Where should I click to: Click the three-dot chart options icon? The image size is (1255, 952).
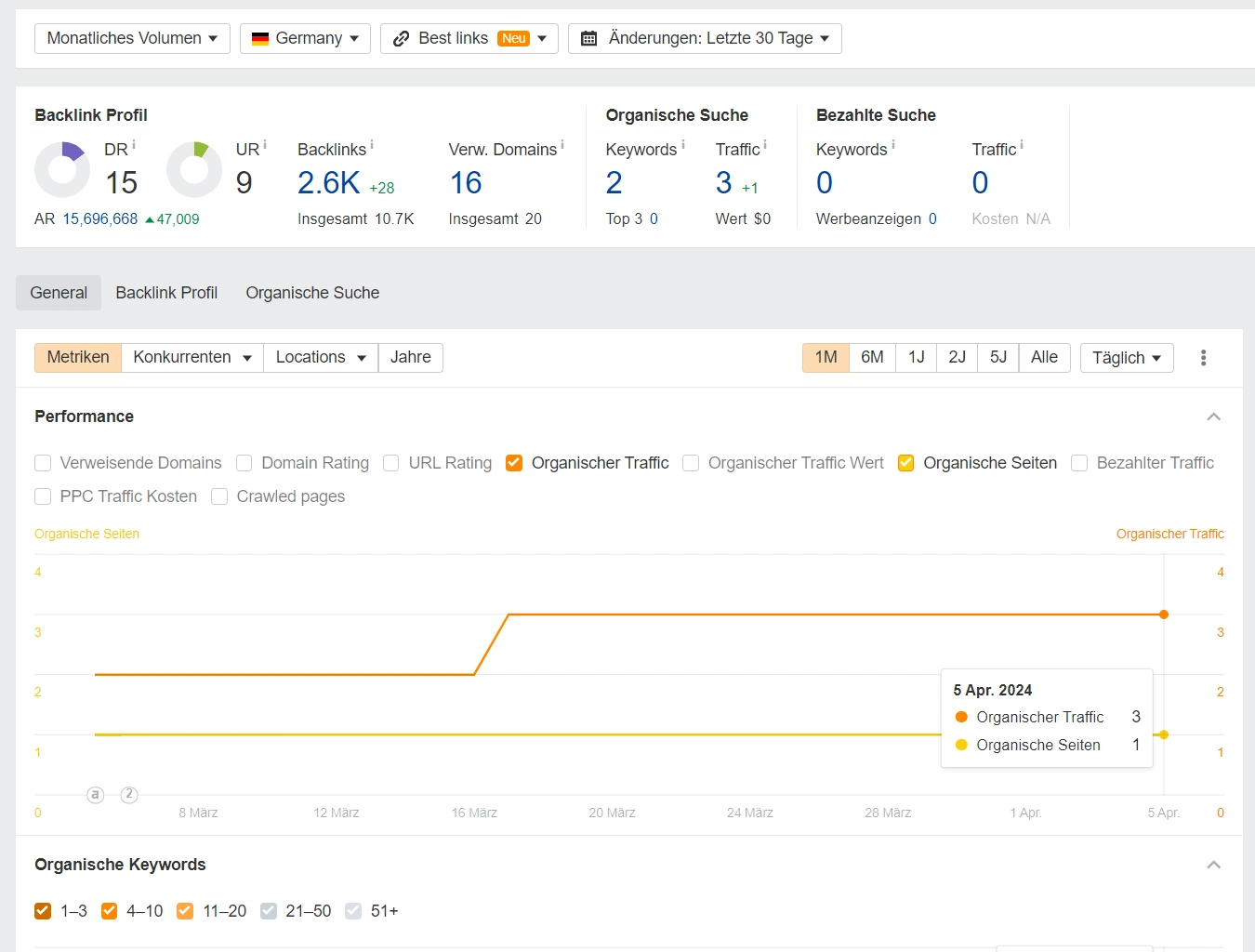tap(1203, 358)
